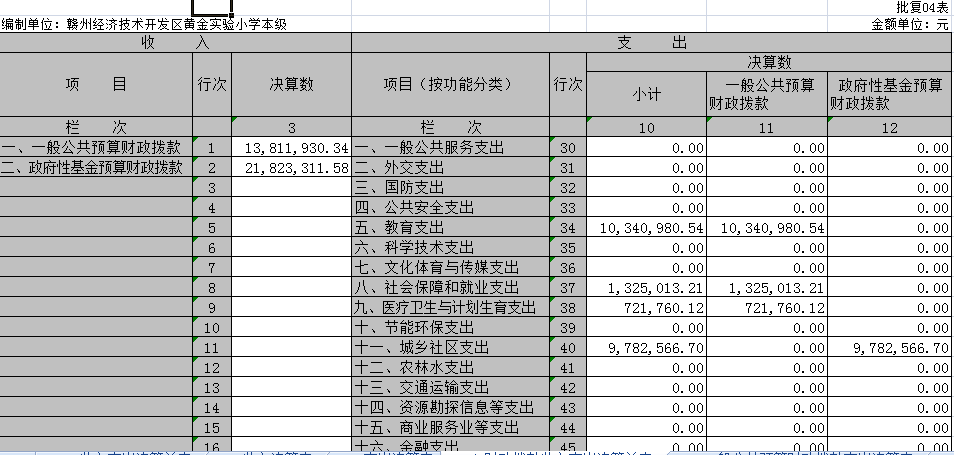
Task: Select the expenditure 行次 cell 30
Action: [x=568, y=147]
